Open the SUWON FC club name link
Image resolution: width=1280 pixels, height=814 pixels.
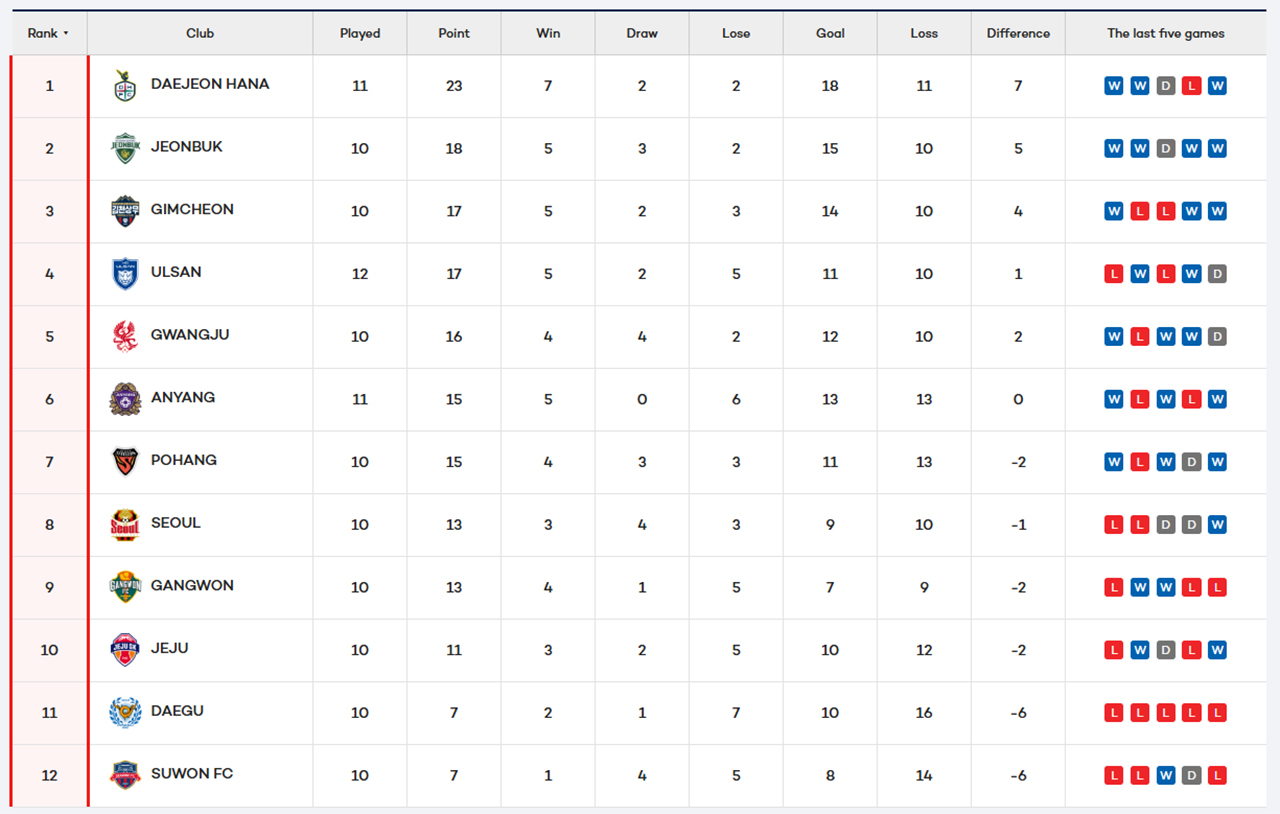point(192,773)
